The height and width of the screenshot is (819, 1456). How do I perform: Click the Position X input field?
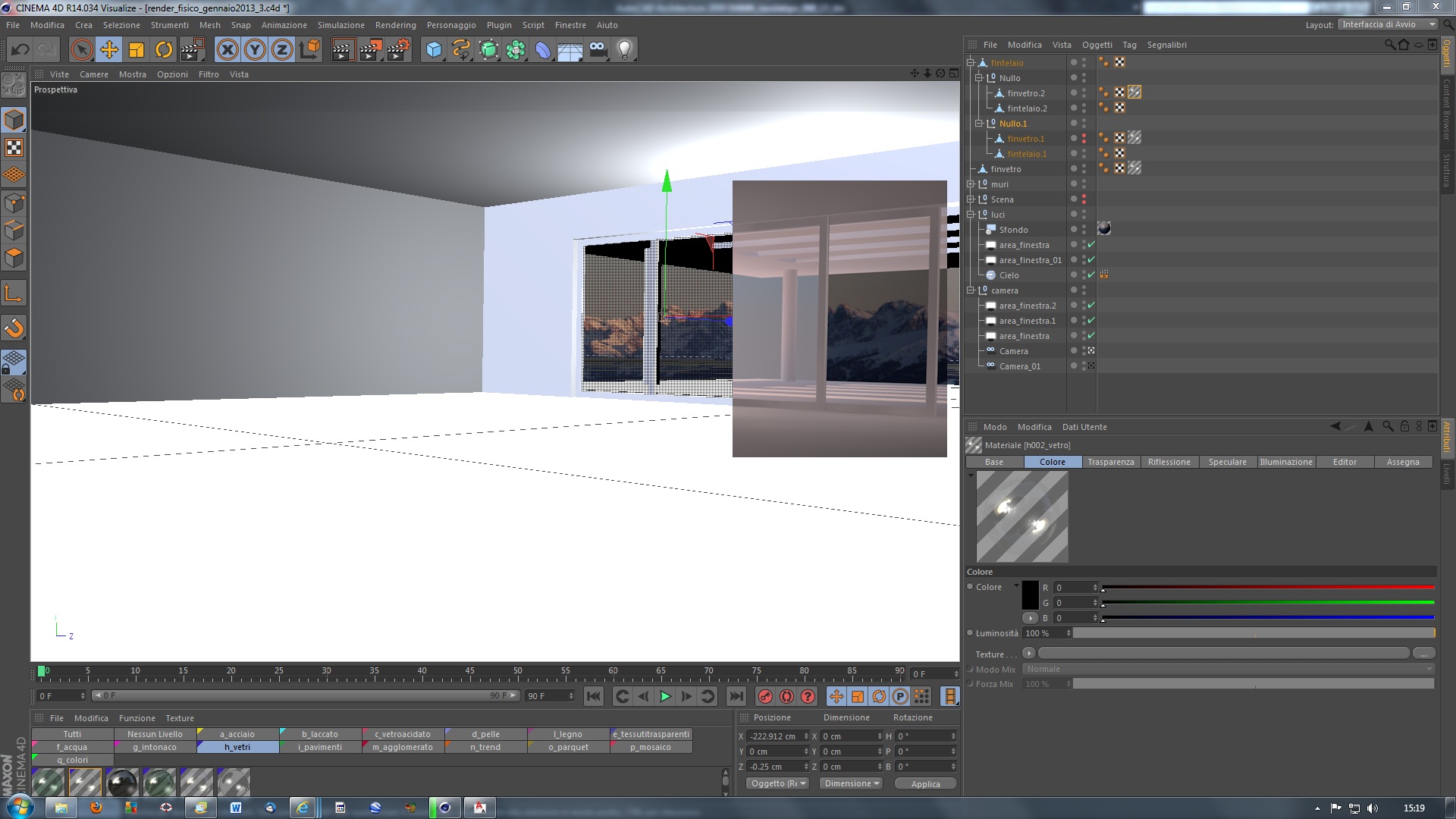click(x=774, y=736)
